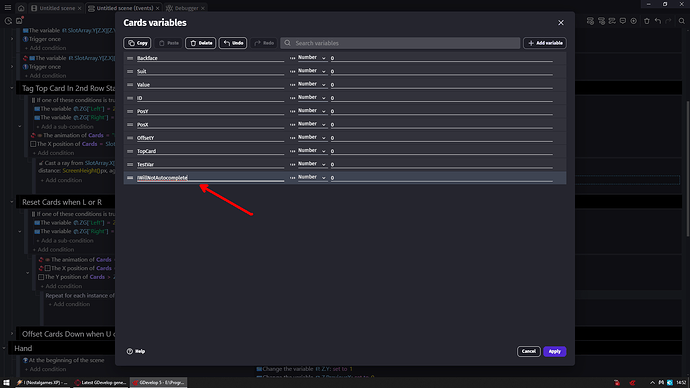Show hidden system tray icons
The width and height of the screenshot is (690, 388).
(x=652, y=383)
